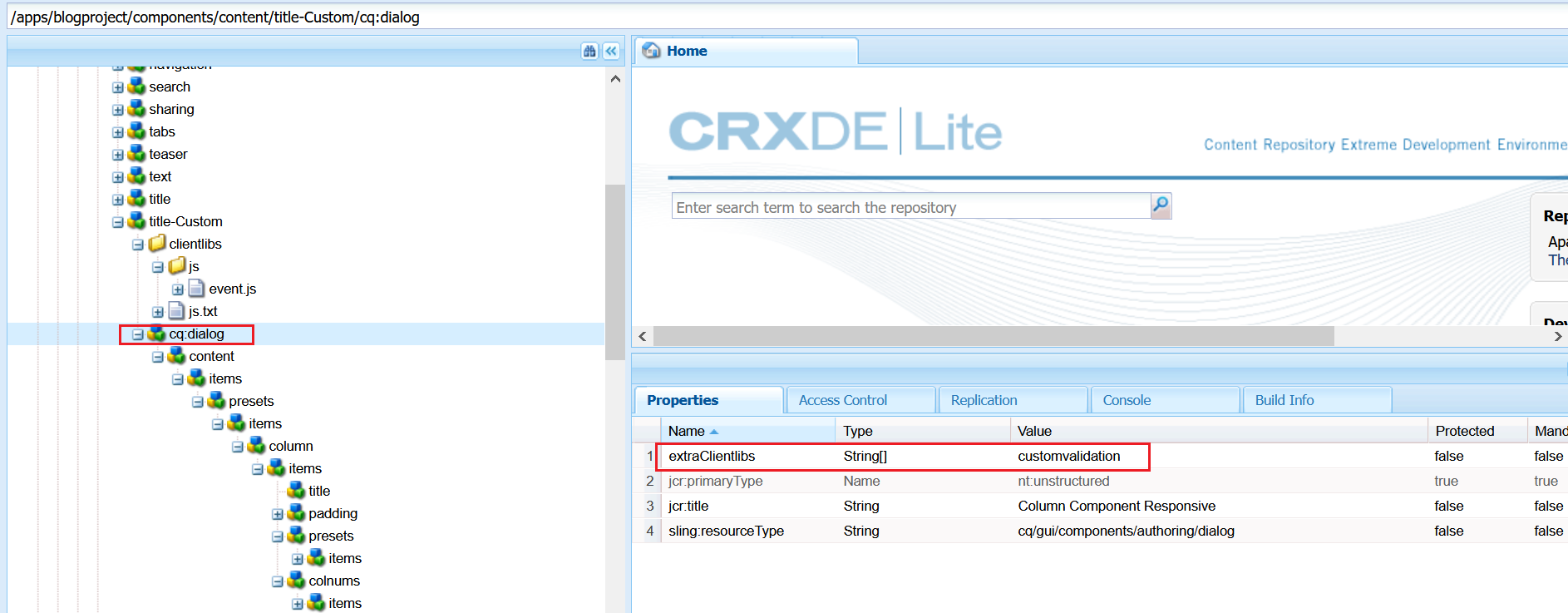The height and width of the screenshot is (613, 1568).
Task: Click the search node icon
Action: click(x=136, y=87)
